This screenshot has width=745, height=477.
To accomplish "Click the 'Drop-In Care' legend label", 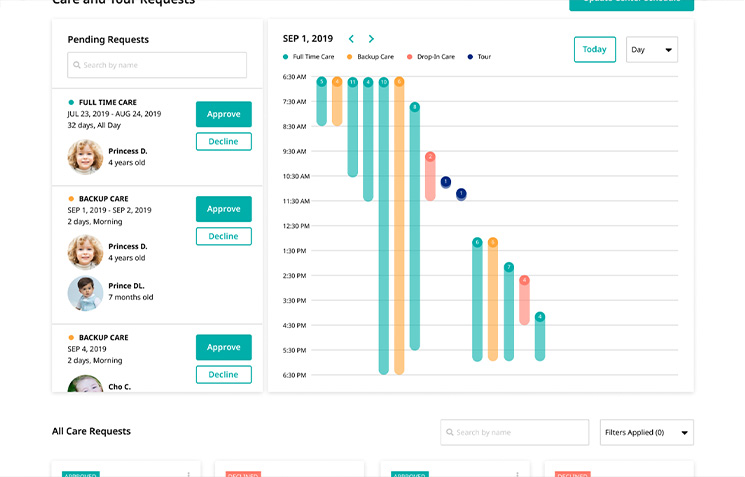I will point(436,57).
